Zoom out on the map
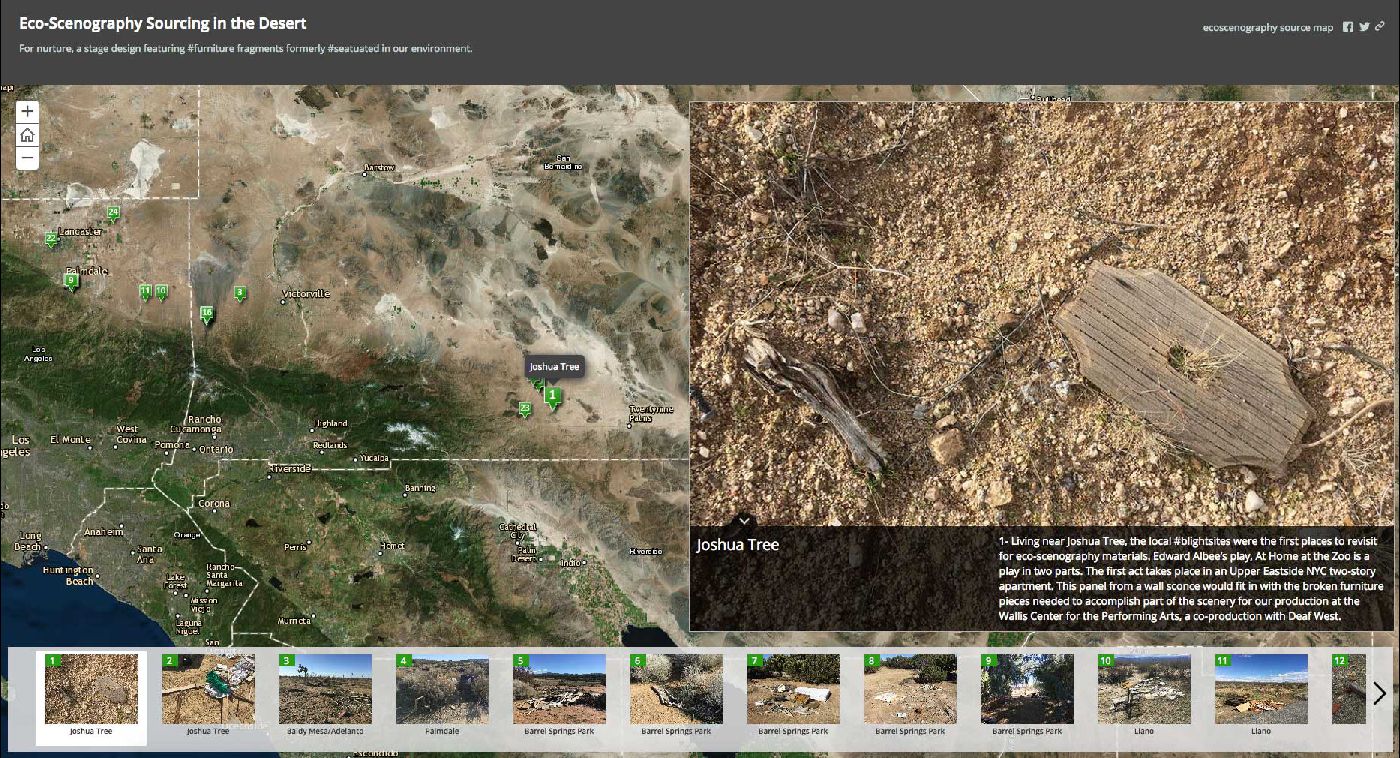This screenshot has height=758, width=1400. [27, 158]
